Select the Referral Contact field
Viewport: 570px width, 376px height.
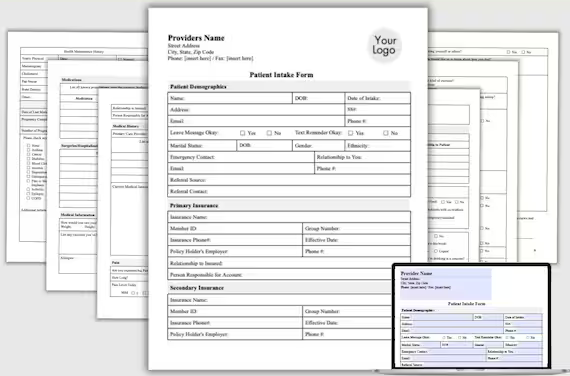(289, 191)
